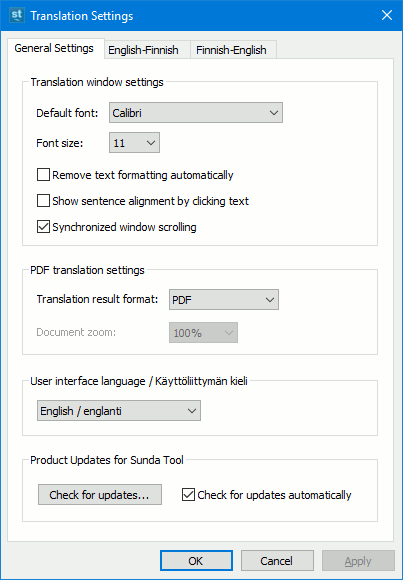Viewport: 403px width, 580px height.
Task: Click the Cancel button
Action: point(277,561)
